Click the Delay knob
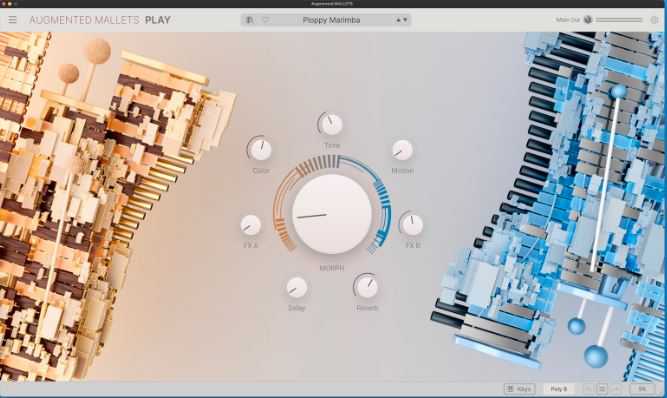The image size is (667, 398). coord(296,287)
